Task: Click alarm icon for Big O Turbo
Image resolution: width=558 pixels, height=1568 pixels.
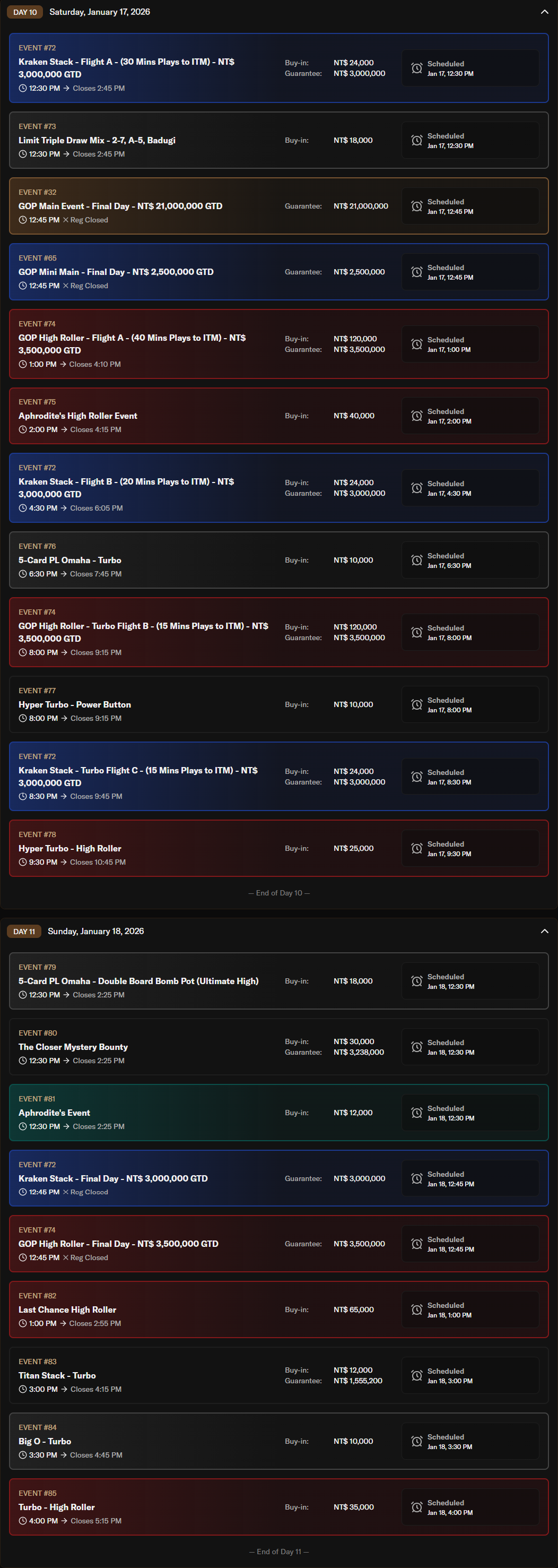Action: pos(417,1441)
